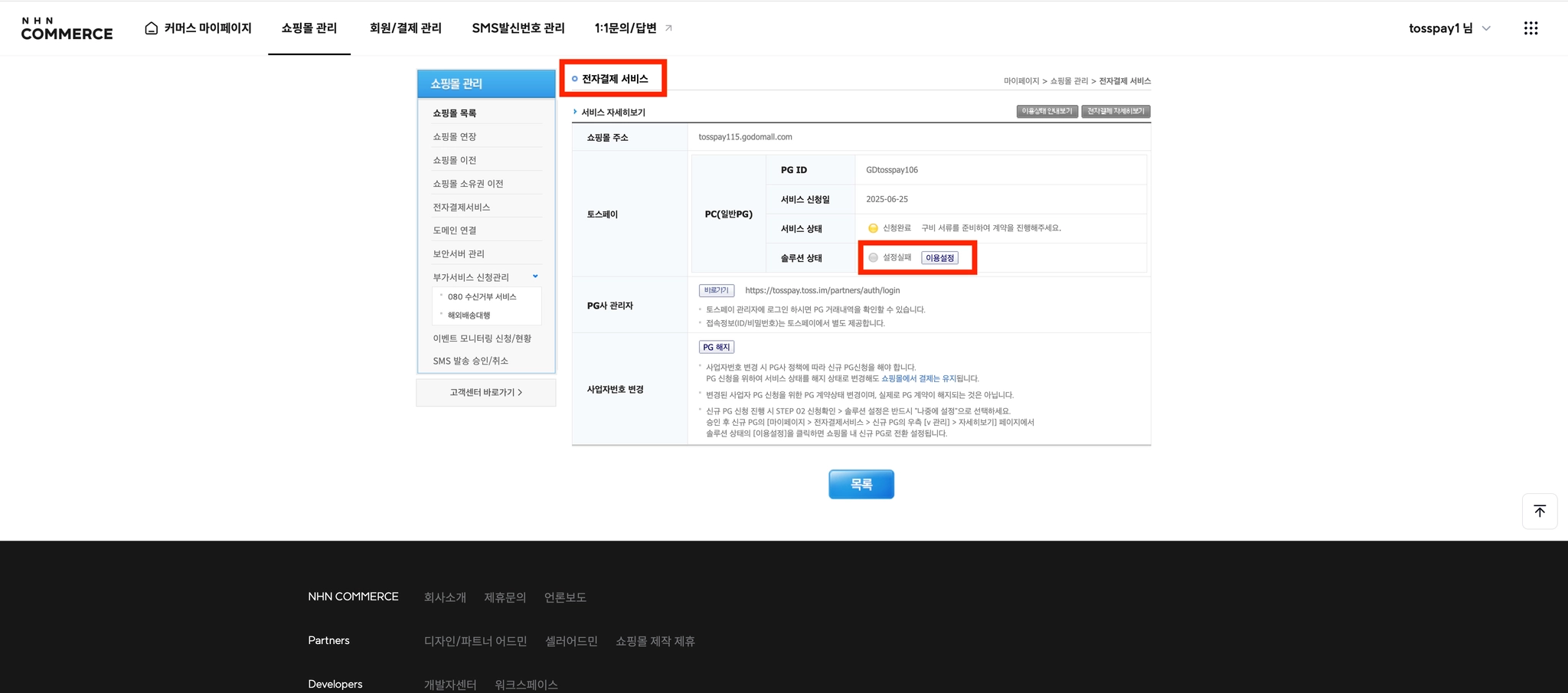Click the home icon beside 커머스 마이페이지
Screen dimensions: 1568x693
click(x=152, y=28)
